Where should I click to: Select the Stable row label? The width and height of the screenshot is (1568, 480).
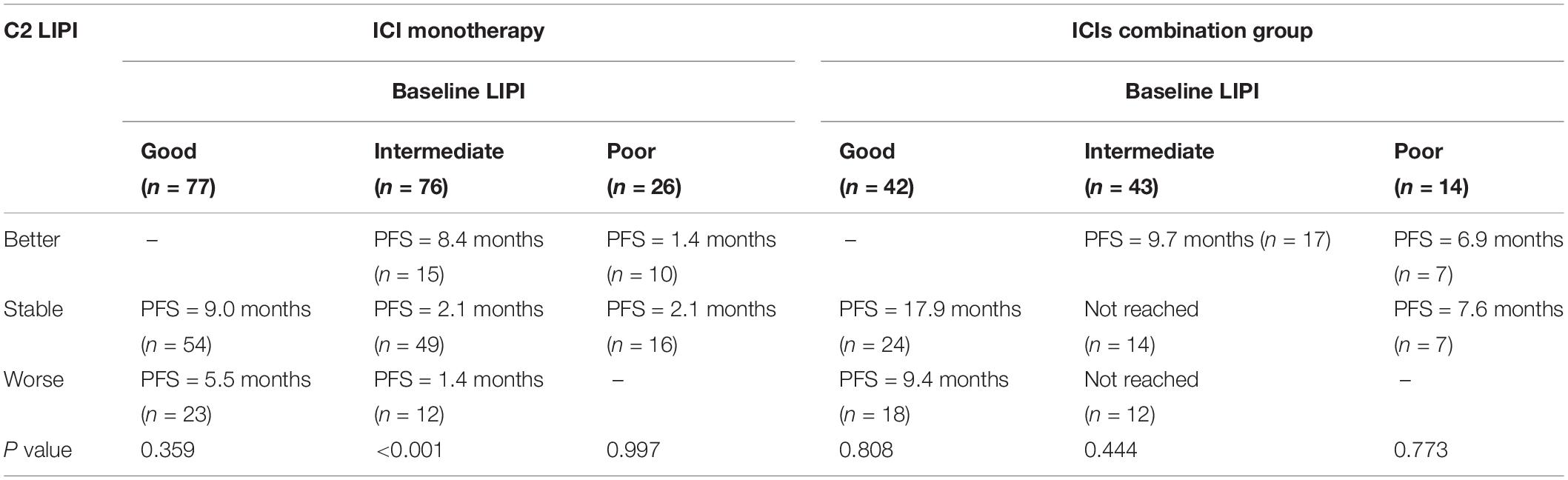pos(33,309)
